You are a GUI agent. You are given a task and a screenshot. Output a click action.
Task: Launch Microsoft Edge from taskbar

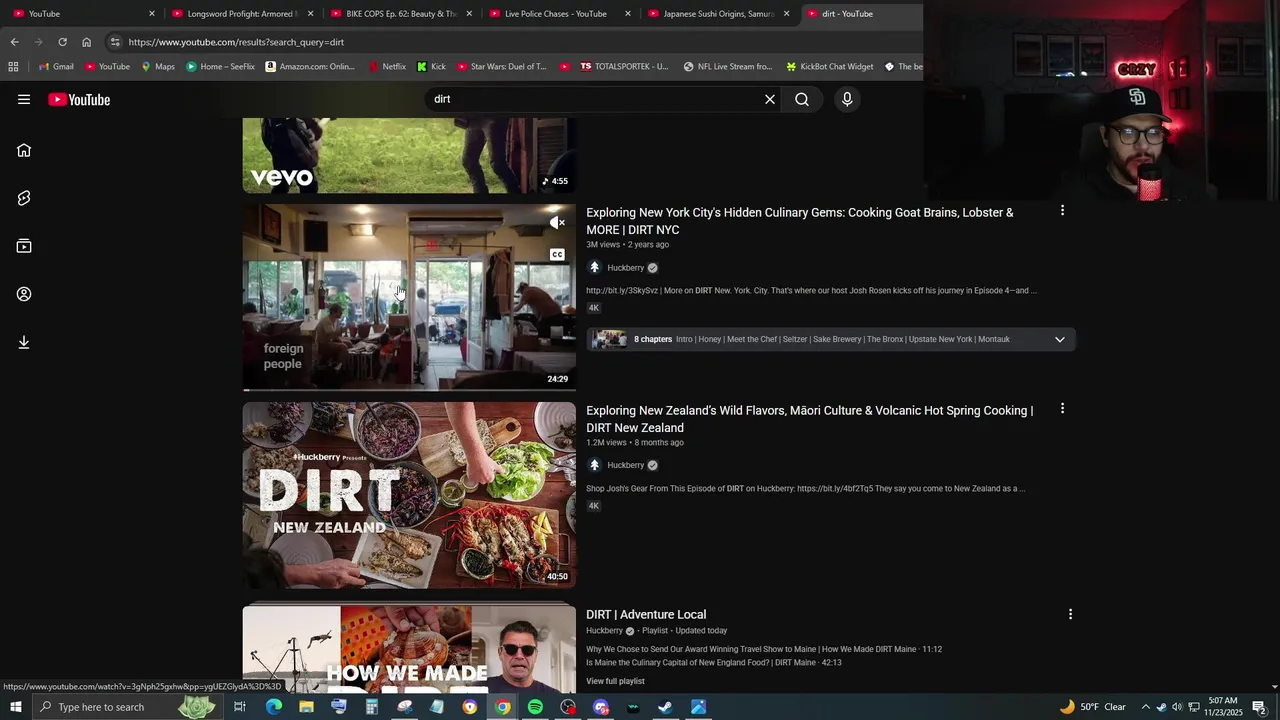(x=273, y=707)
